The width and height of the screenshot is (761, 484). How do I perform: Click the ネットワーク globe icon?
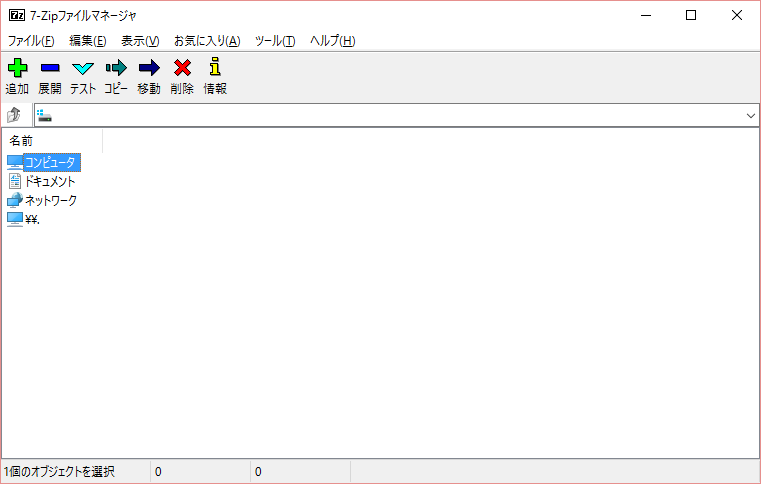[x=15, y=200]
